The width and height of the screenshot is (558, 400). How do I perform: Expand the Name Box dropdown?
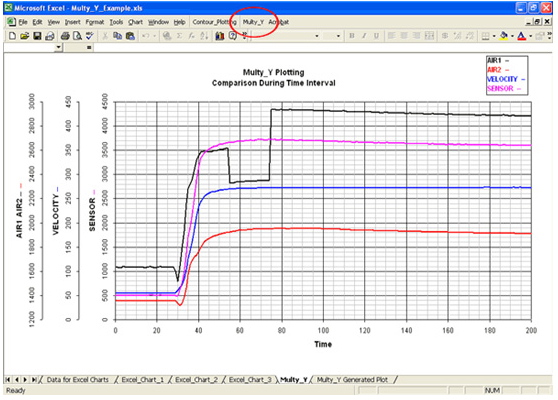[x=59, y=47]
